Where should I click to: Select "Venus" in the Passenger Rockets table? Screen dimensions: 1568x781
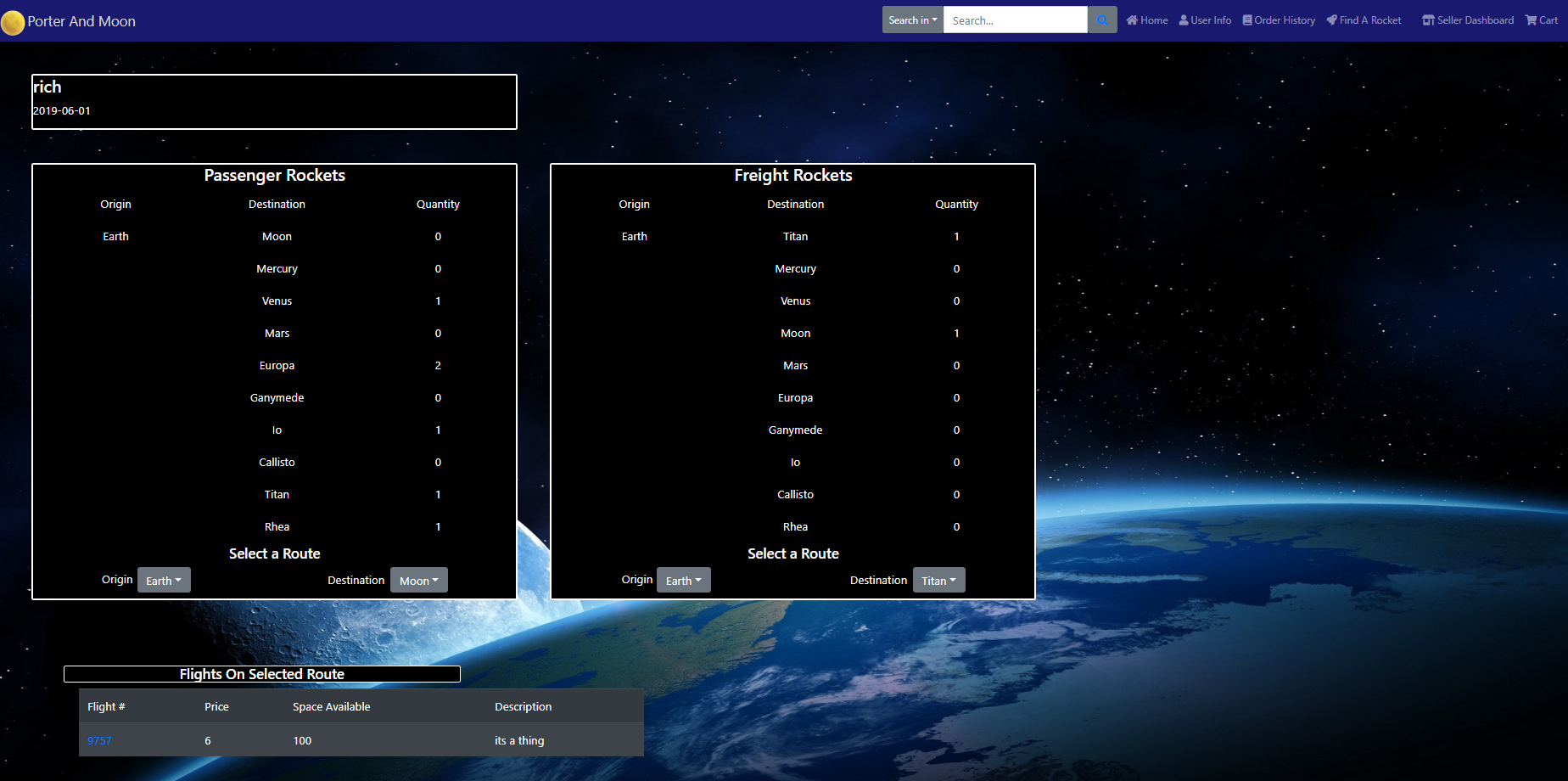click(277, 301)
